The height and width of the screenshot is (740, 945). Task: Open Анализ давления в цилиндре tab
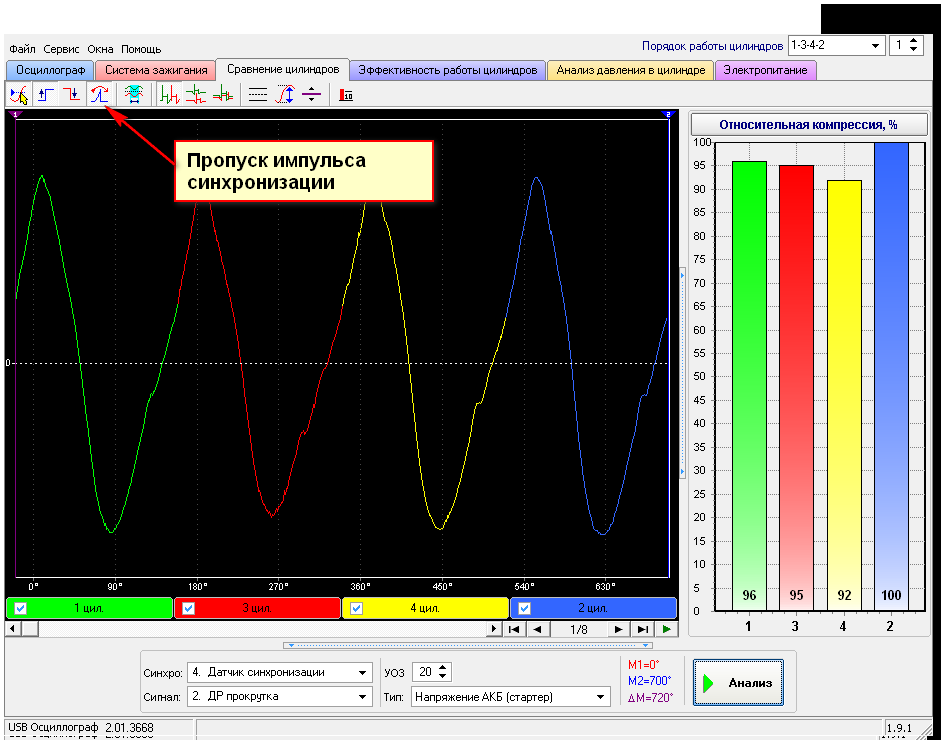(x=630, y=71)
